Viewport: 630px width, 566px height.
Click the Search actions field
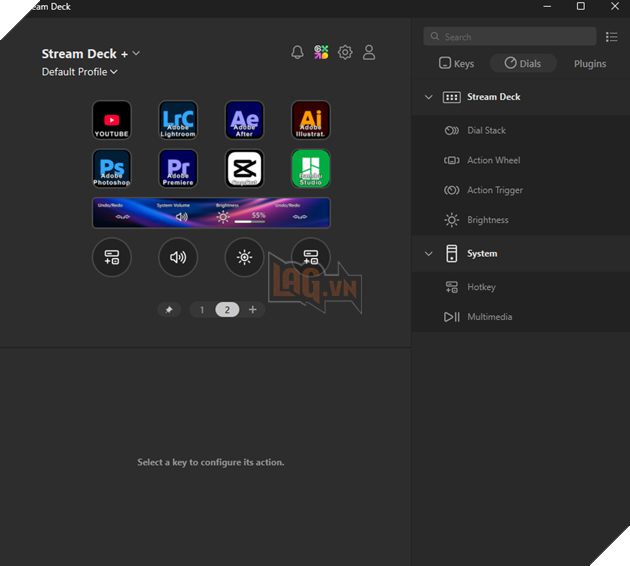coord(509,37)
